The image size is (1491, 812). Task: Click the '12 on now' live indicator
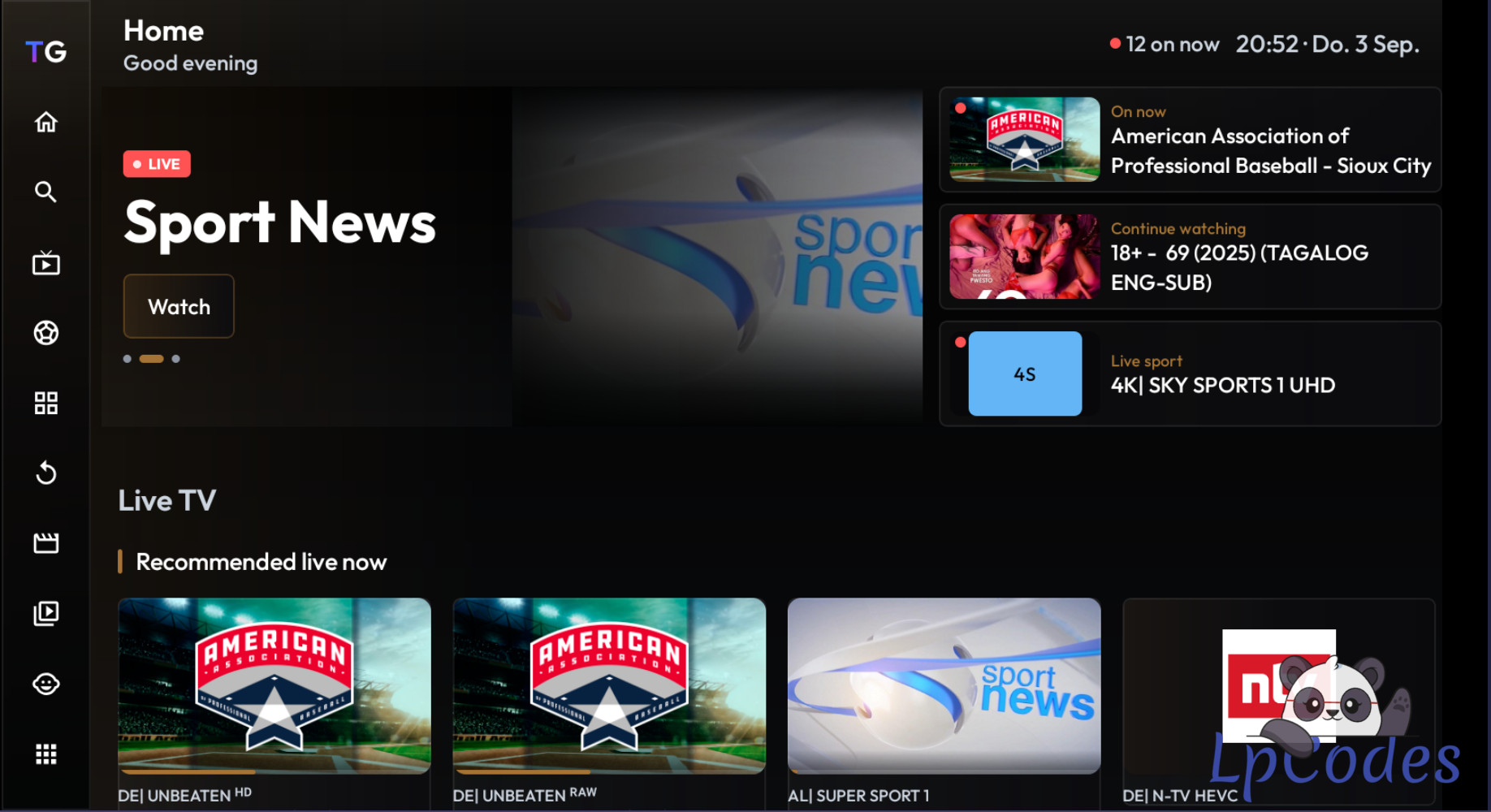1165,45
